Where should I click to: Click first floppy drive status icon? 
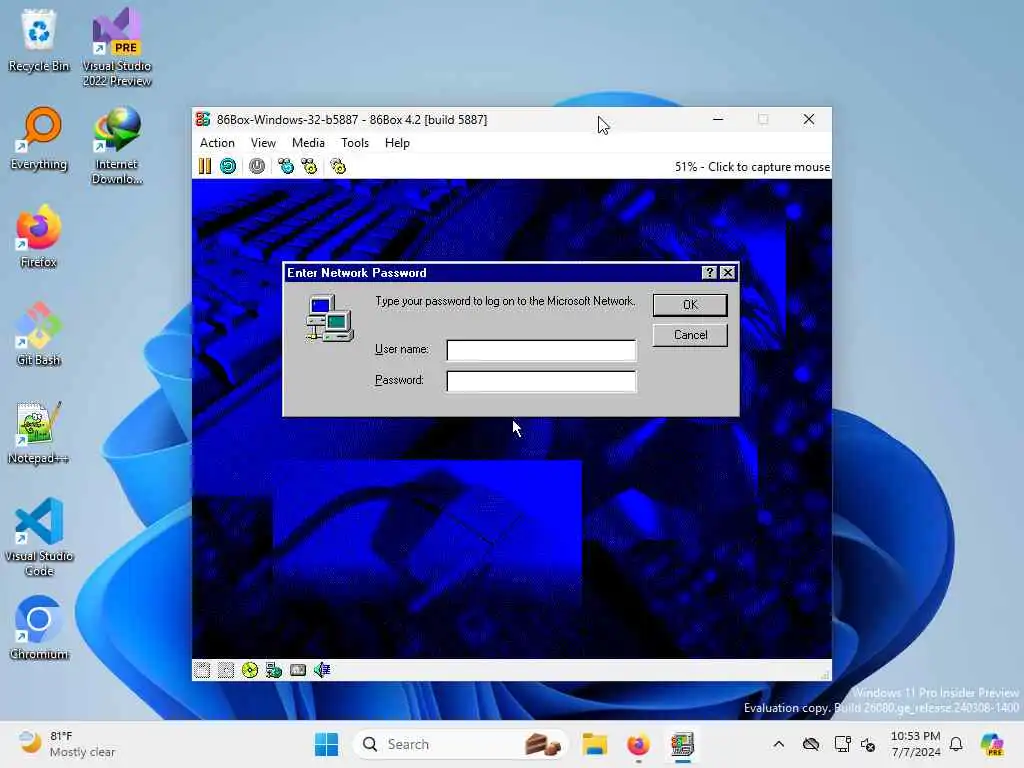(x=202, y=670)
